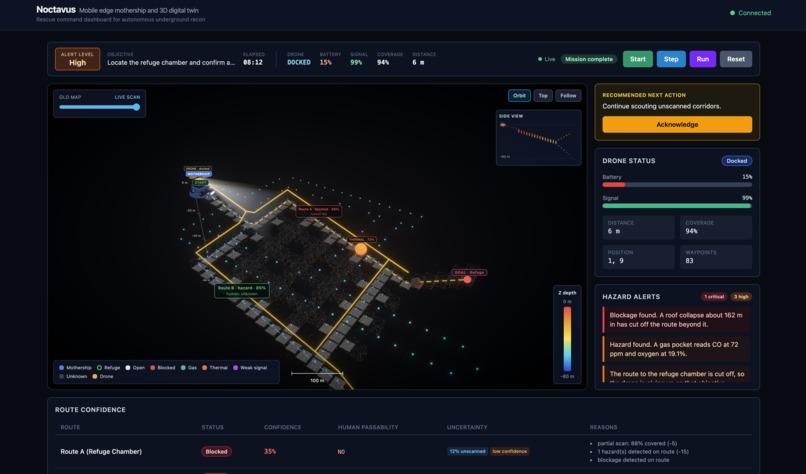
Task: Click the Thermal legend dot
Action: point(205,368)
